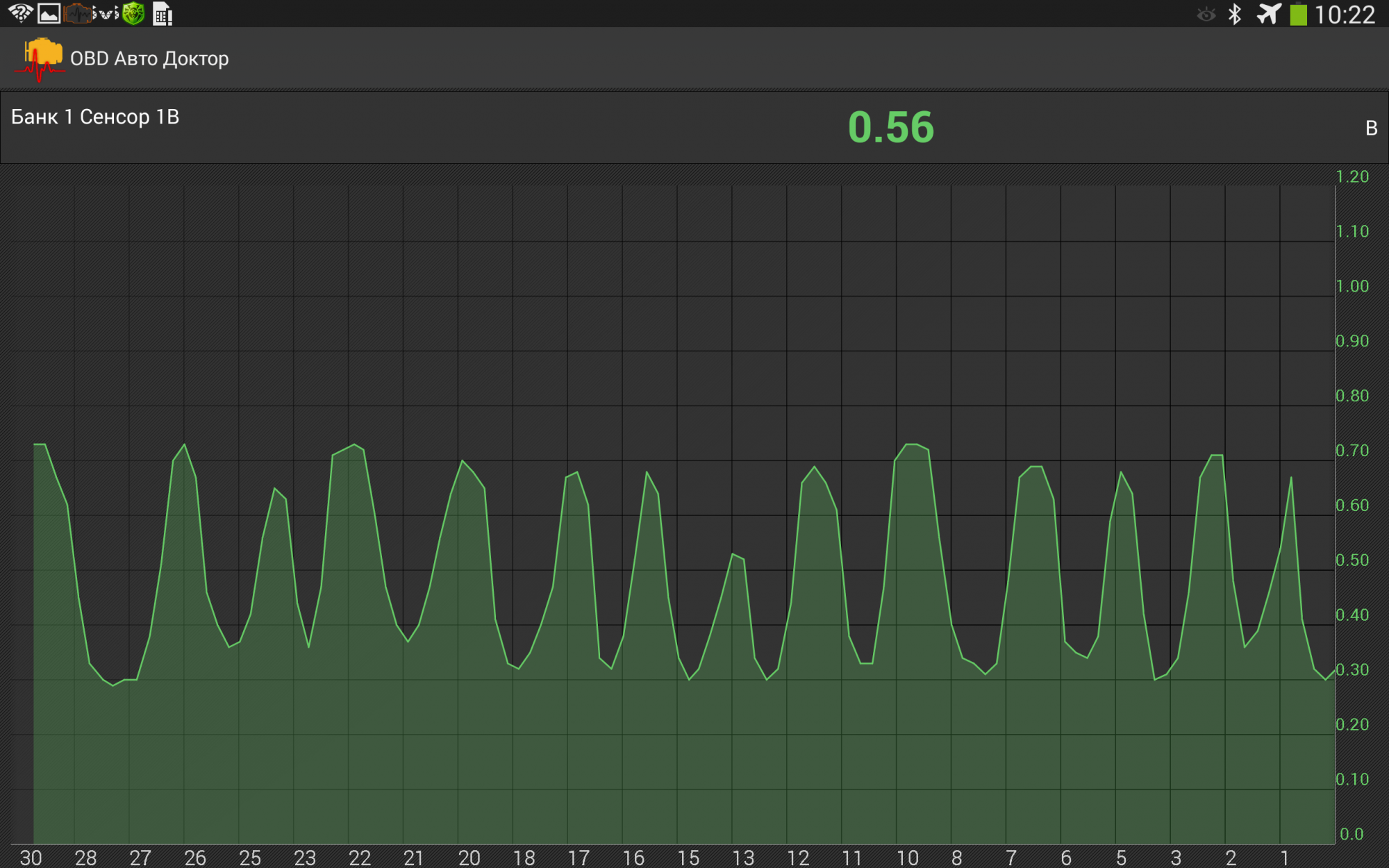Tap the Банк 1 Сенсор 1В label
This screenshot has height=868, width=1389.
tap(95, 117)
